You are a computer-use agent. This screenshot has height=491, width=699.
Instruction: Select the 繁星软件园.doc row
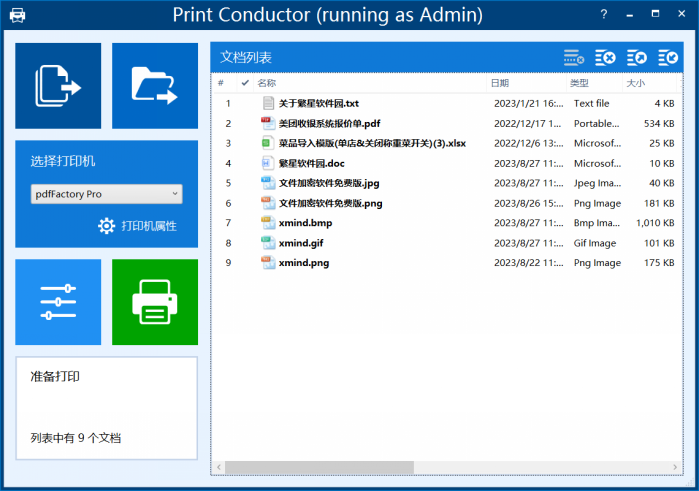coord(447,163)
